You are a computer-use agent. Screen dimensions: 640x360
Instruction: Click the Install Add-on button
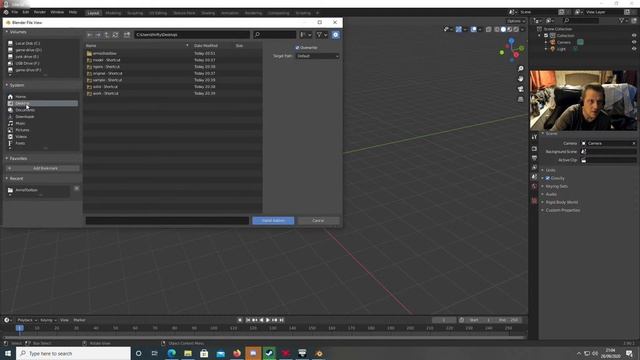(273, 220)
